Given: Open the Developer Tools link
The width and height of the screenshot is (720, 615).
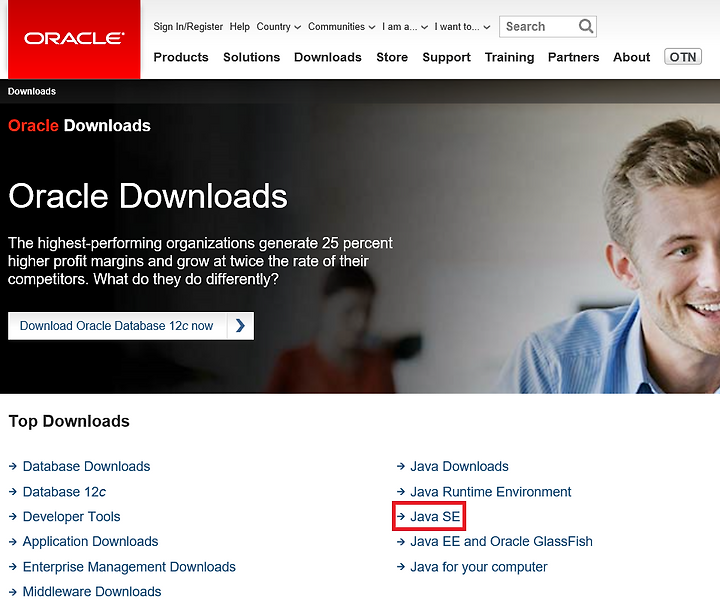Looking at the screenshot, I should point(72,517).
